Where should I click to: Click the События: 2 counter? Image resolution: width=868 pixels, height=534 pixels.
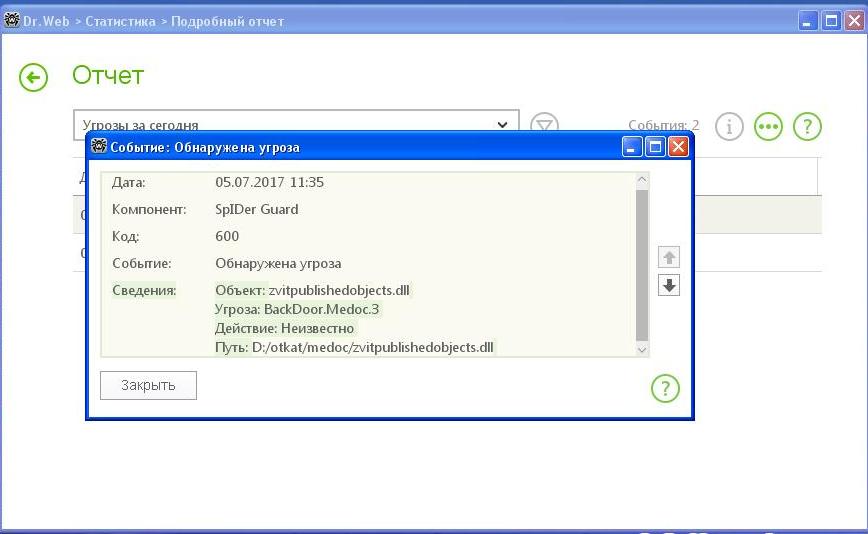(663, 125)
